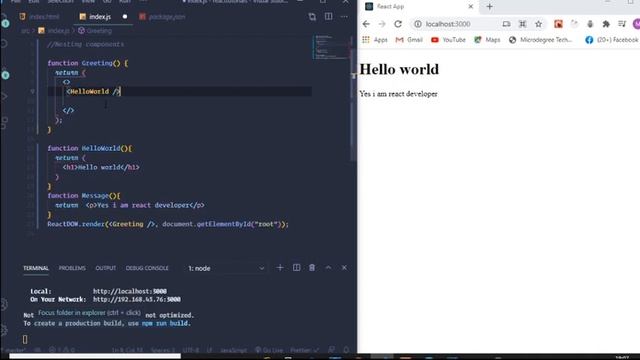Click the microphone extension icon in Chrome
This screenshot has height=360, width=640.
point(590,24)
